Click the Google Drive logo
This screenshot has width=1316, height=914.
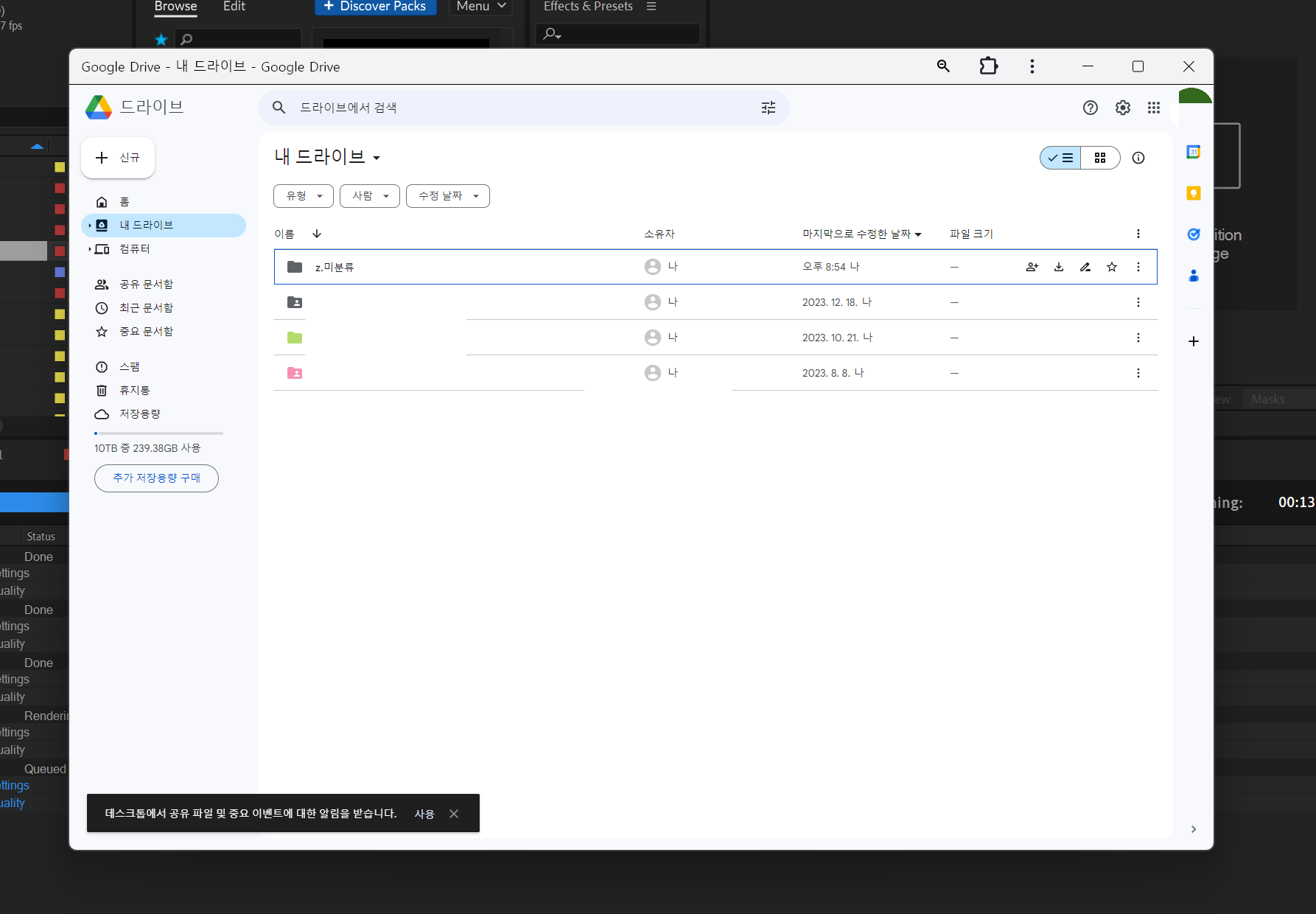tap(98, 108)
